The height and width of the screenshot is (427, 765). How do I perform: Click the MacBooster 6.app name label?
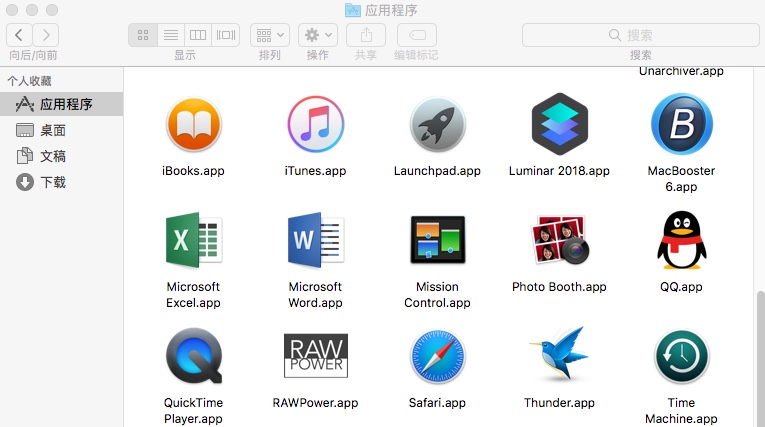click(x=681, y=179)
